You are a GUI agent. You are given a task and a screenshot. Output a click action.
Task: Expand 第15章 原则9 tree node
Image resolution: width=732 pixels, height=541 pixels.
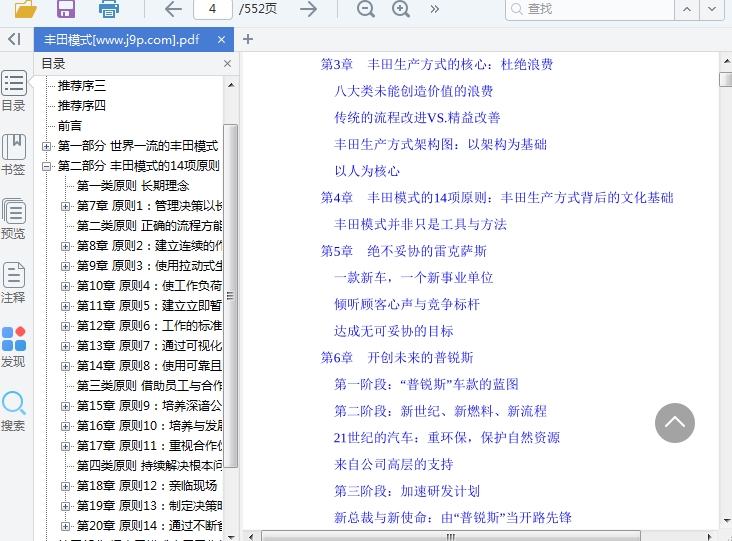65,406
